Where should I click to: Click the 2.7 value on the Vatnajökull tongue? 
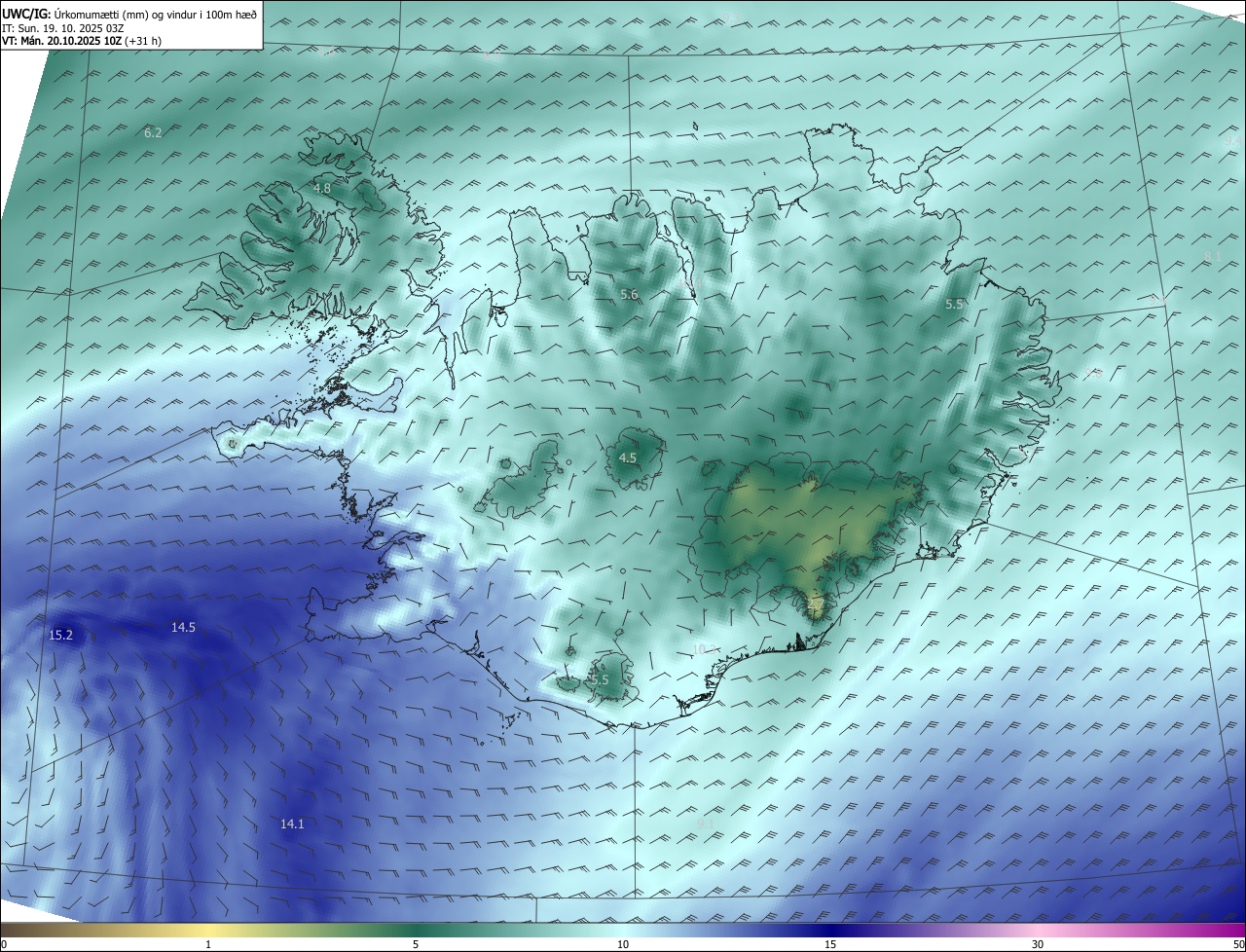point(816,604)
